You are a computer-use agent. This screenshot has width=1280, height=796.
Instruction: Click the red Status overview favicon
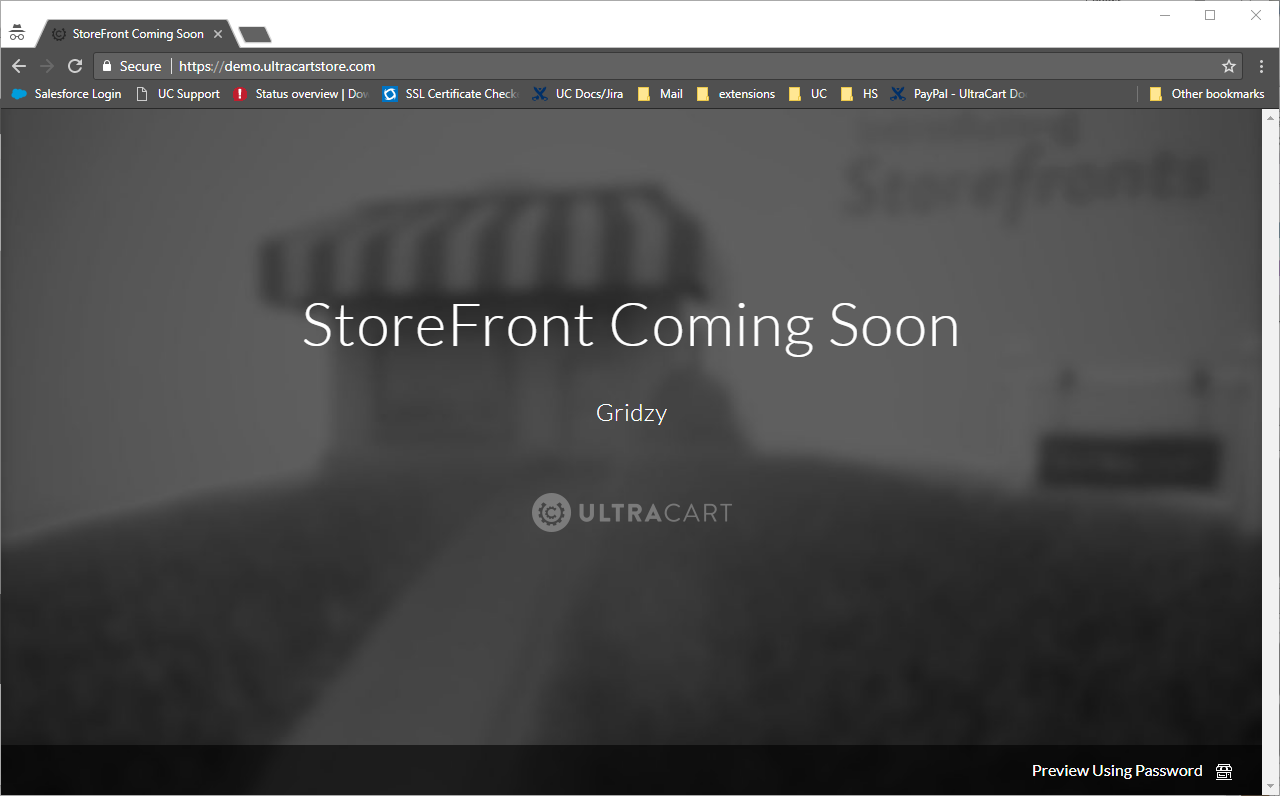tap(240, 94)
